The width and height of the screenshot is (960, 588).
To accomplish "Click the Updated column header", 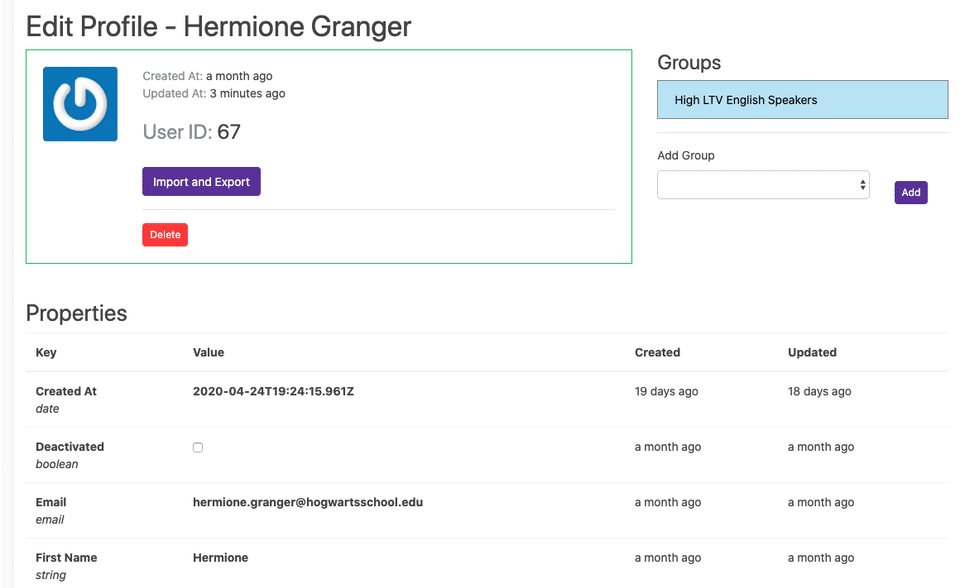I will 812,352.
